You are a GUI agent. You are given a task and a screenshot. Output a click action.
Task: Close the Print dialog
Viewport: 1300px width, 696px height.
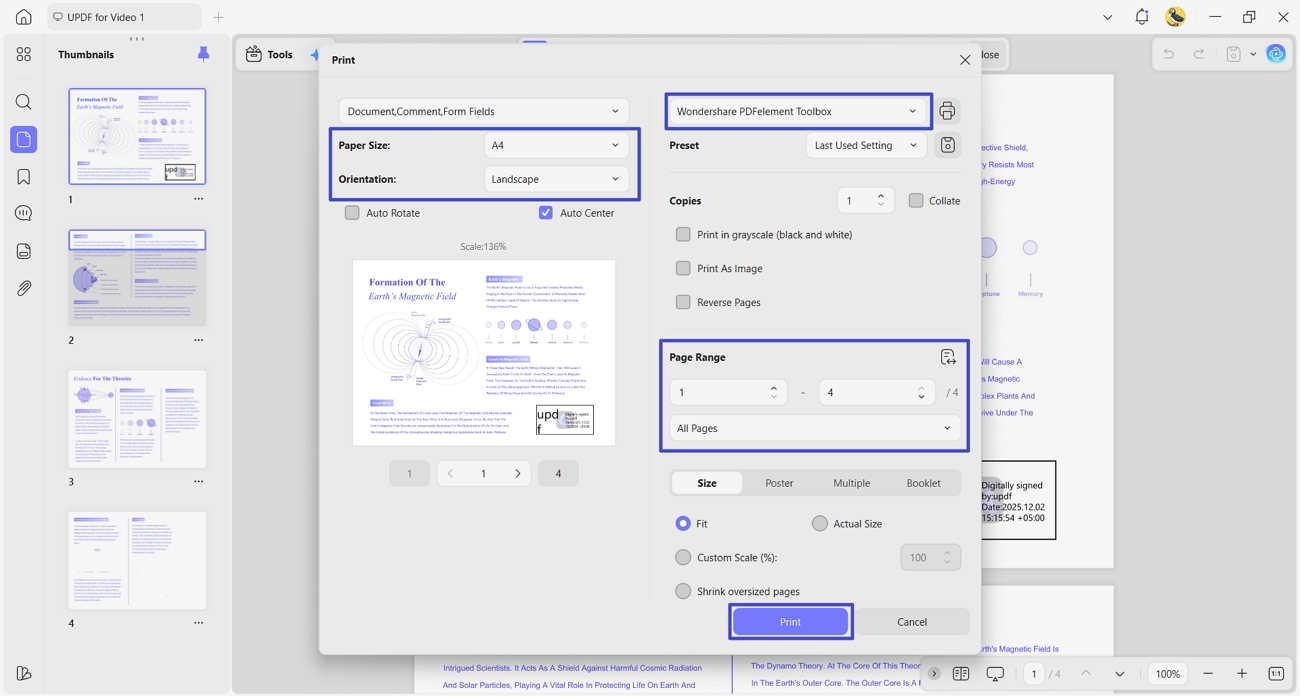pyautogui.click(x=965, y=60)
